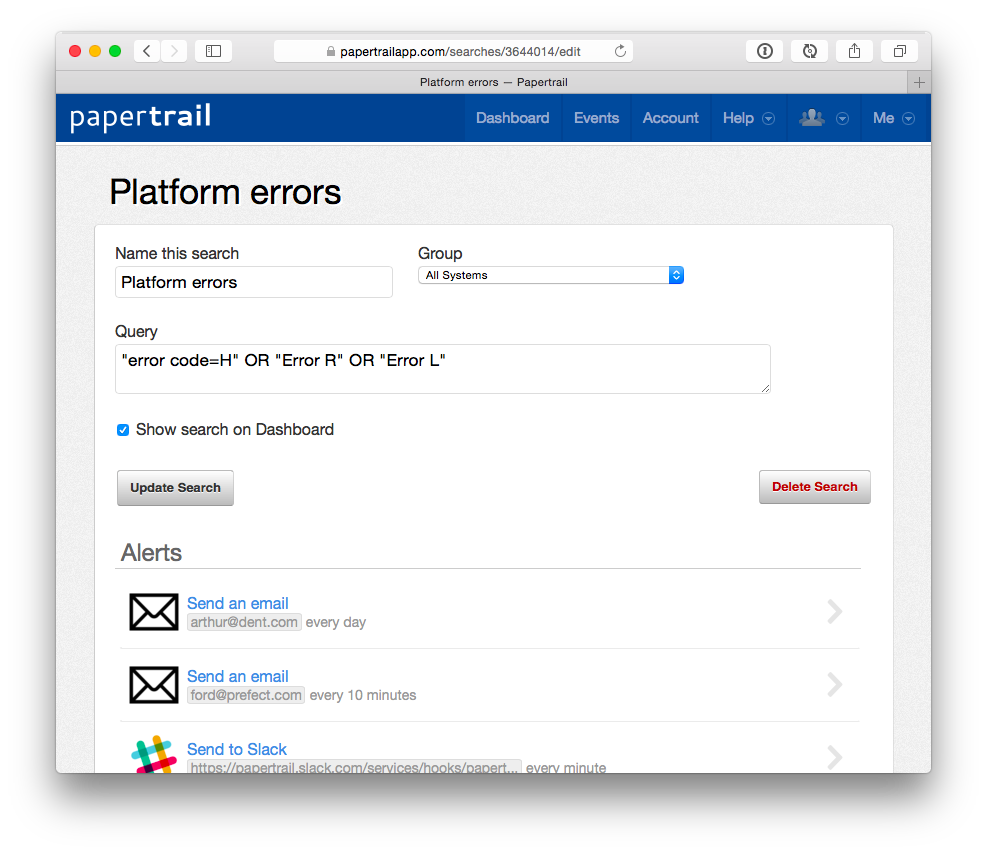Show all tabs overview icon

pos(900,51)
